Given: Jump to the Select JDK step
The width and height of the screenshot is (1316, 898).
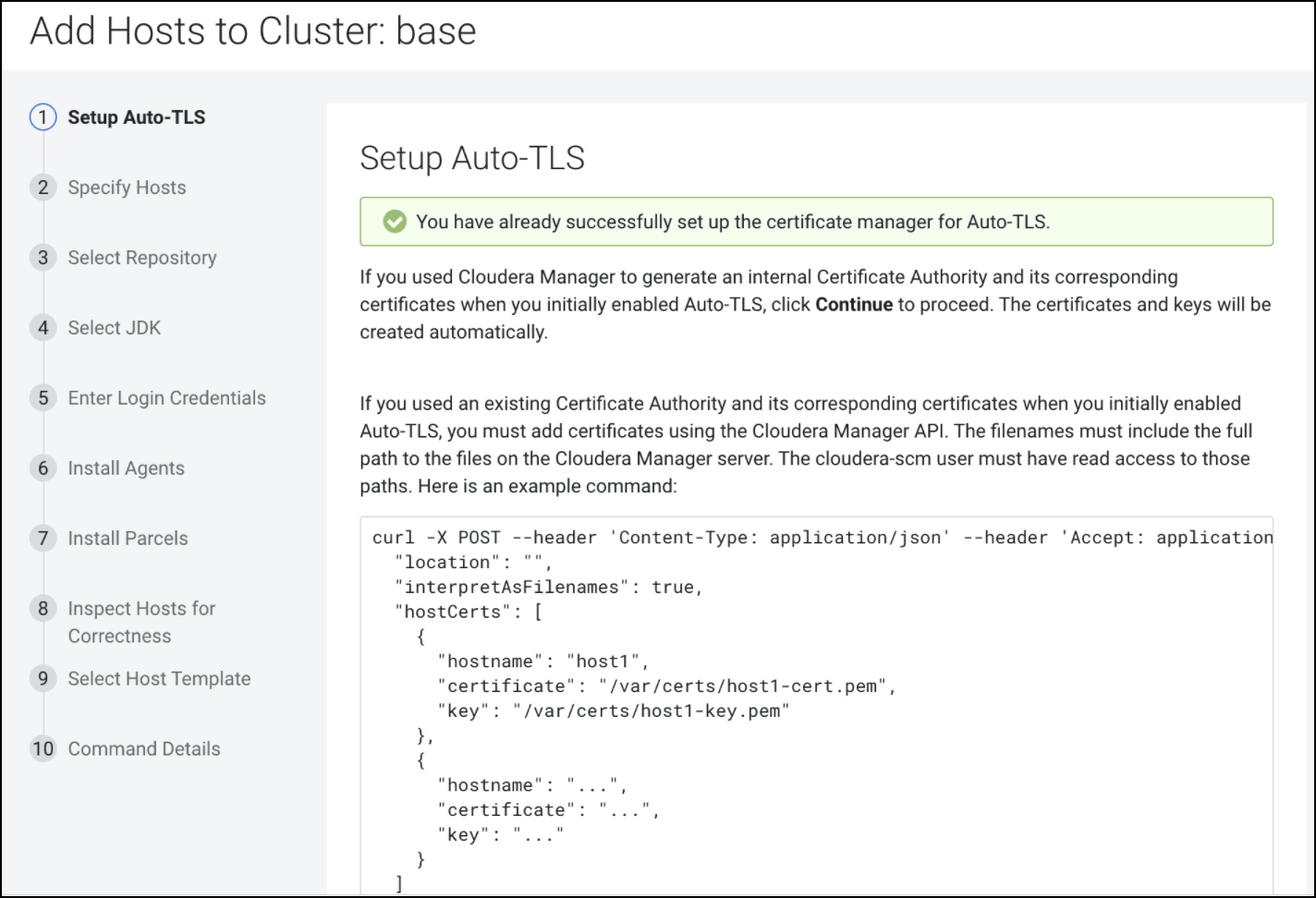Looking at the screenshot, I should click(115, 328).
